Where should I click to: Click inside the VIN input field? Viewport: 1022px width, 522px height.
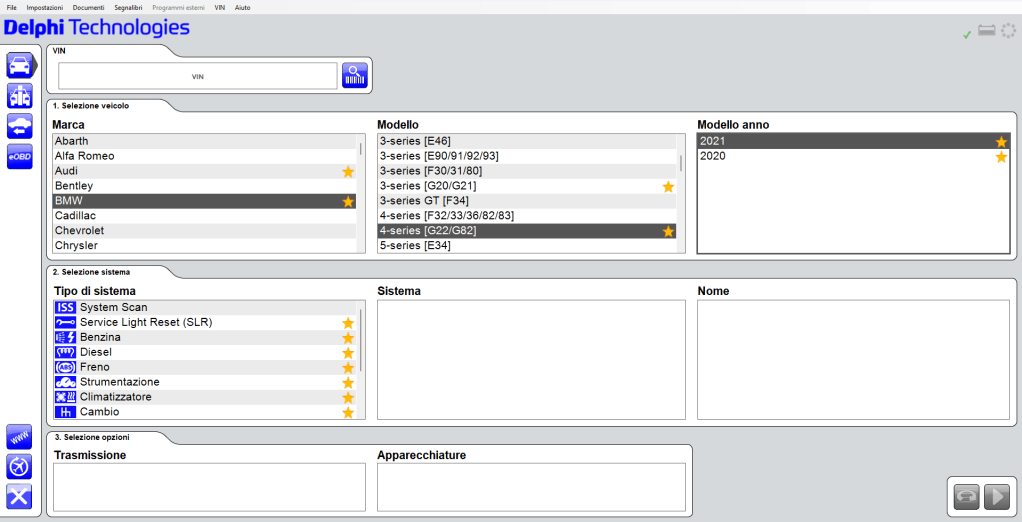[x=198, y=76]
